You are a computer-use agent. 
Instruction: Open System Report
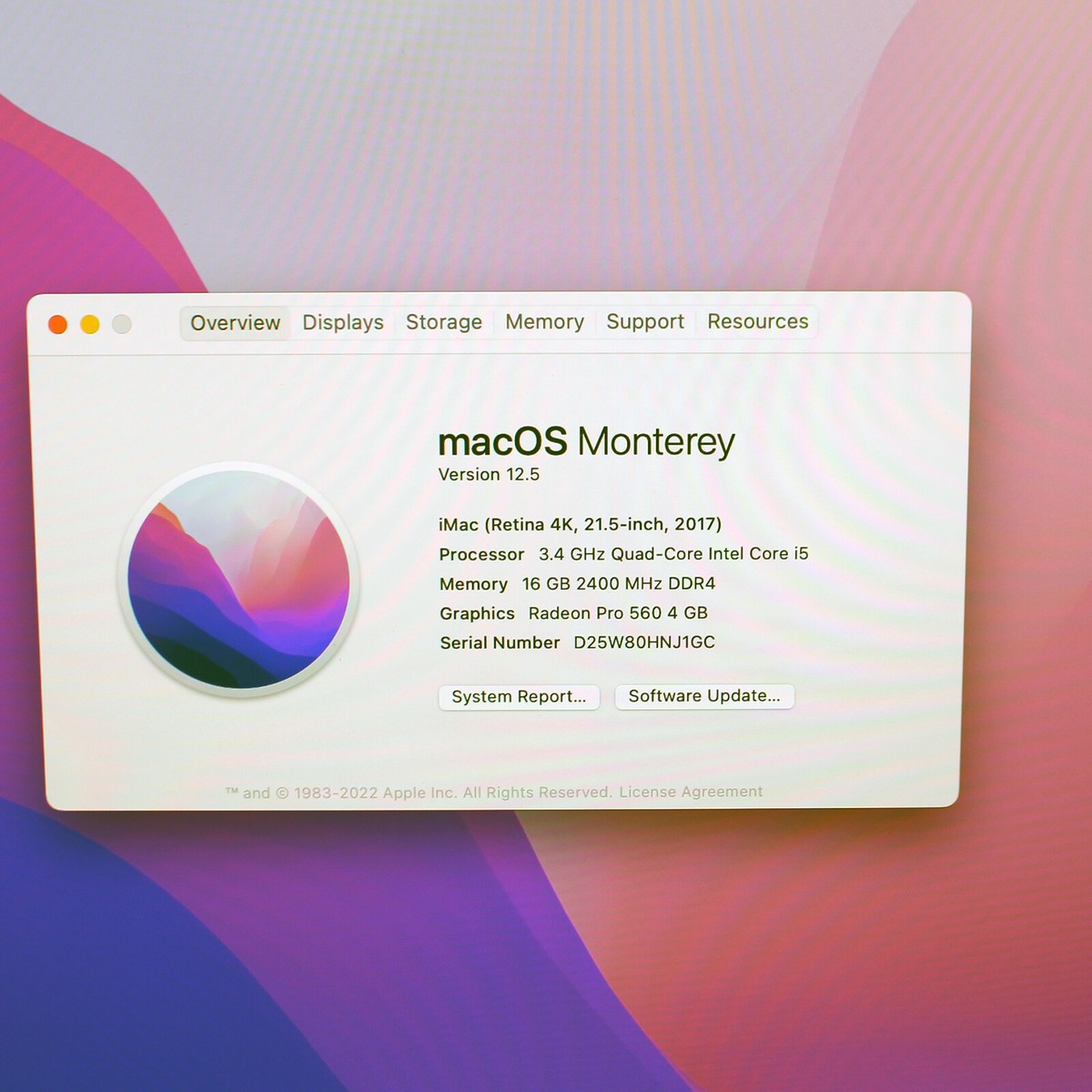click(519, 697)
